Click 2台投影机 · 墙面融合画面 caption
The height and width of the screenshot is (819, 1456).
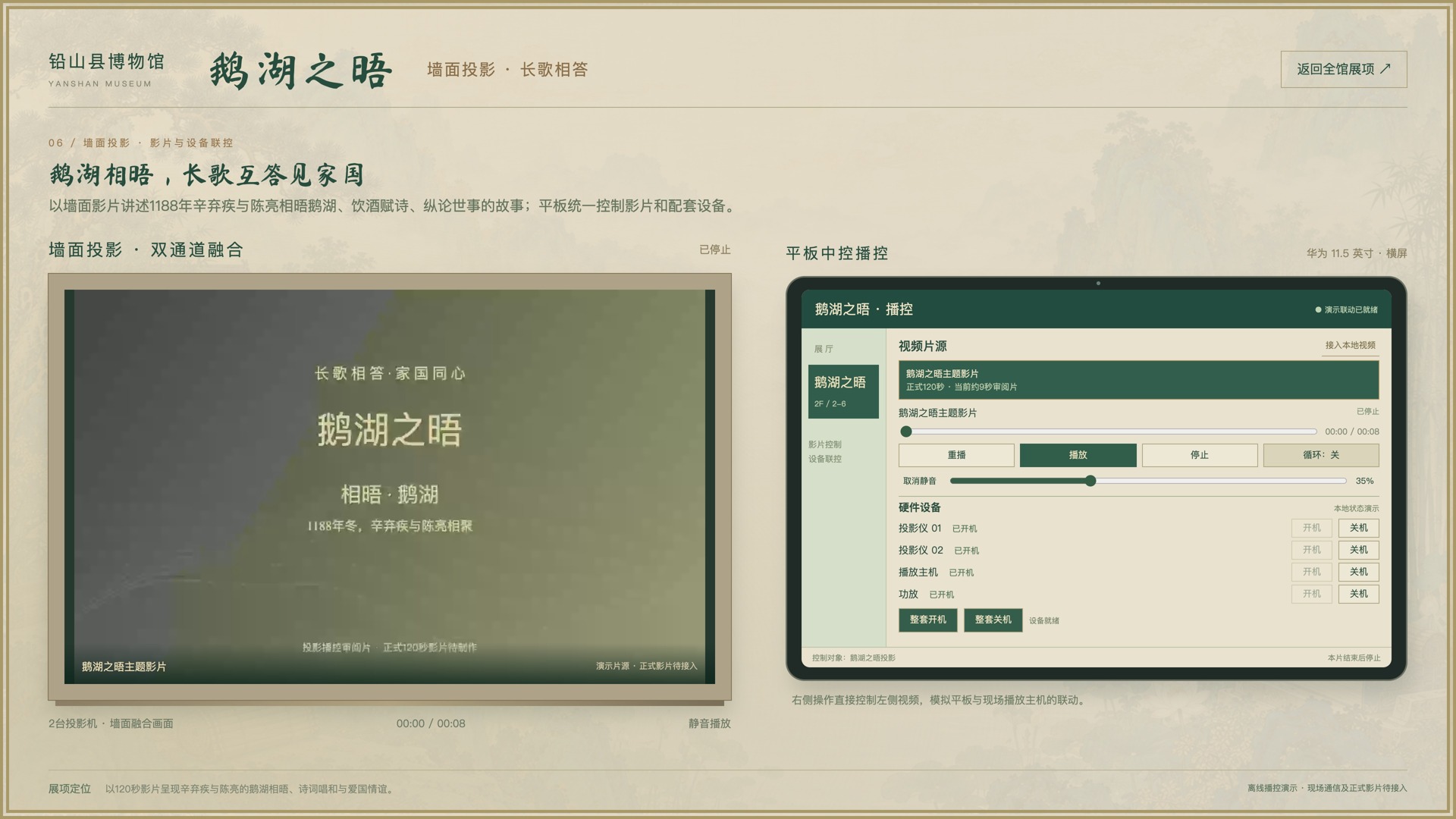(x=111, y=723)
